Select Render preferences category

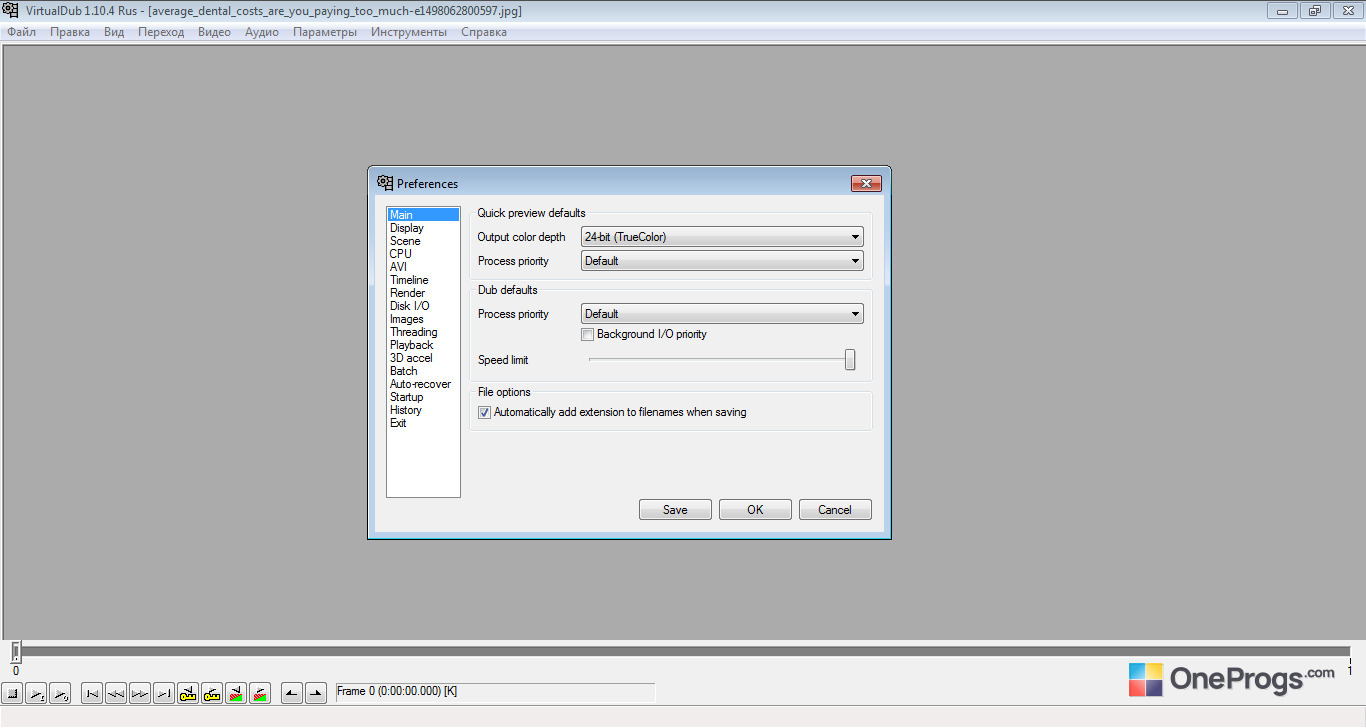coord(423,293)
